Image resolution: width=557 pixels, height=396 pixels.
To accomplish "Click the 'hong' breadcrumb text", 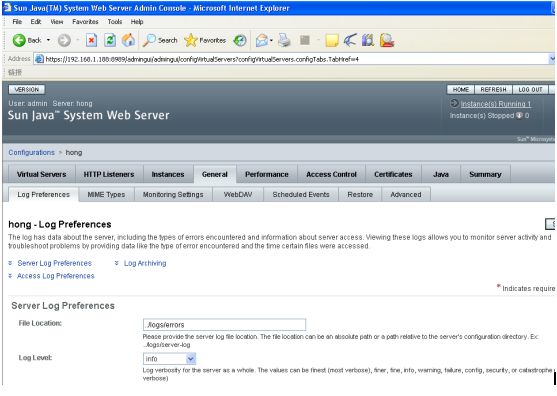I will click(x=74, y=152).
